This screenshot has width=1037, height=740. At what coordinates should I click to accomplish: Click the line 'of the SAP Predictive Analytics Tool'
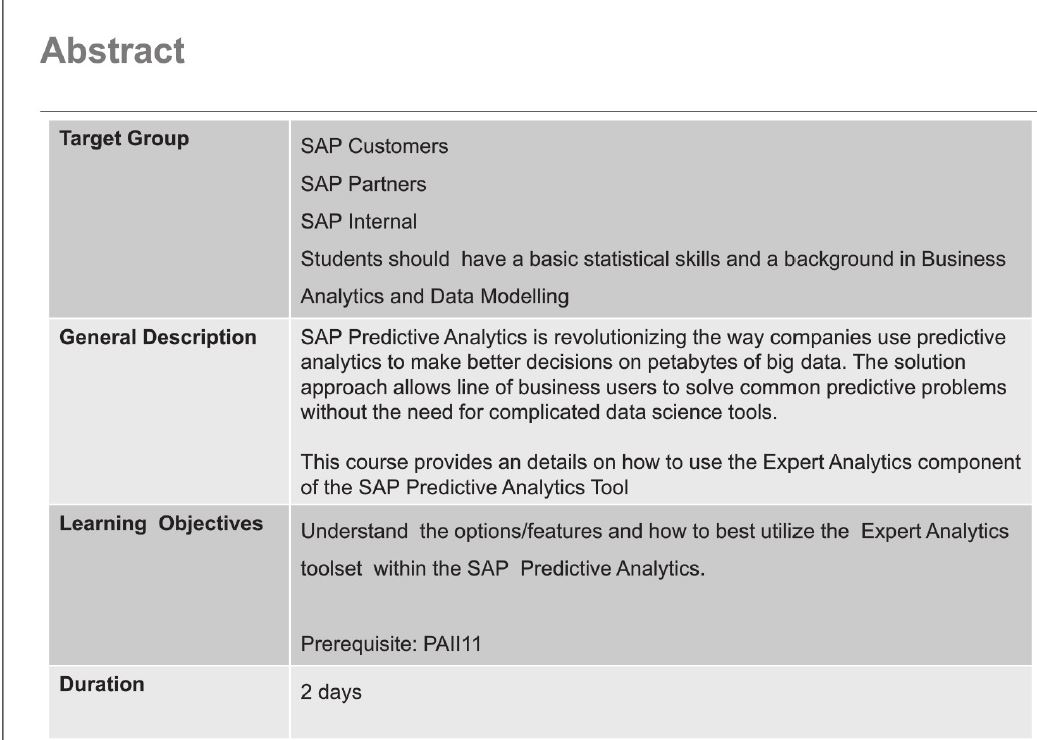point(464,487)
